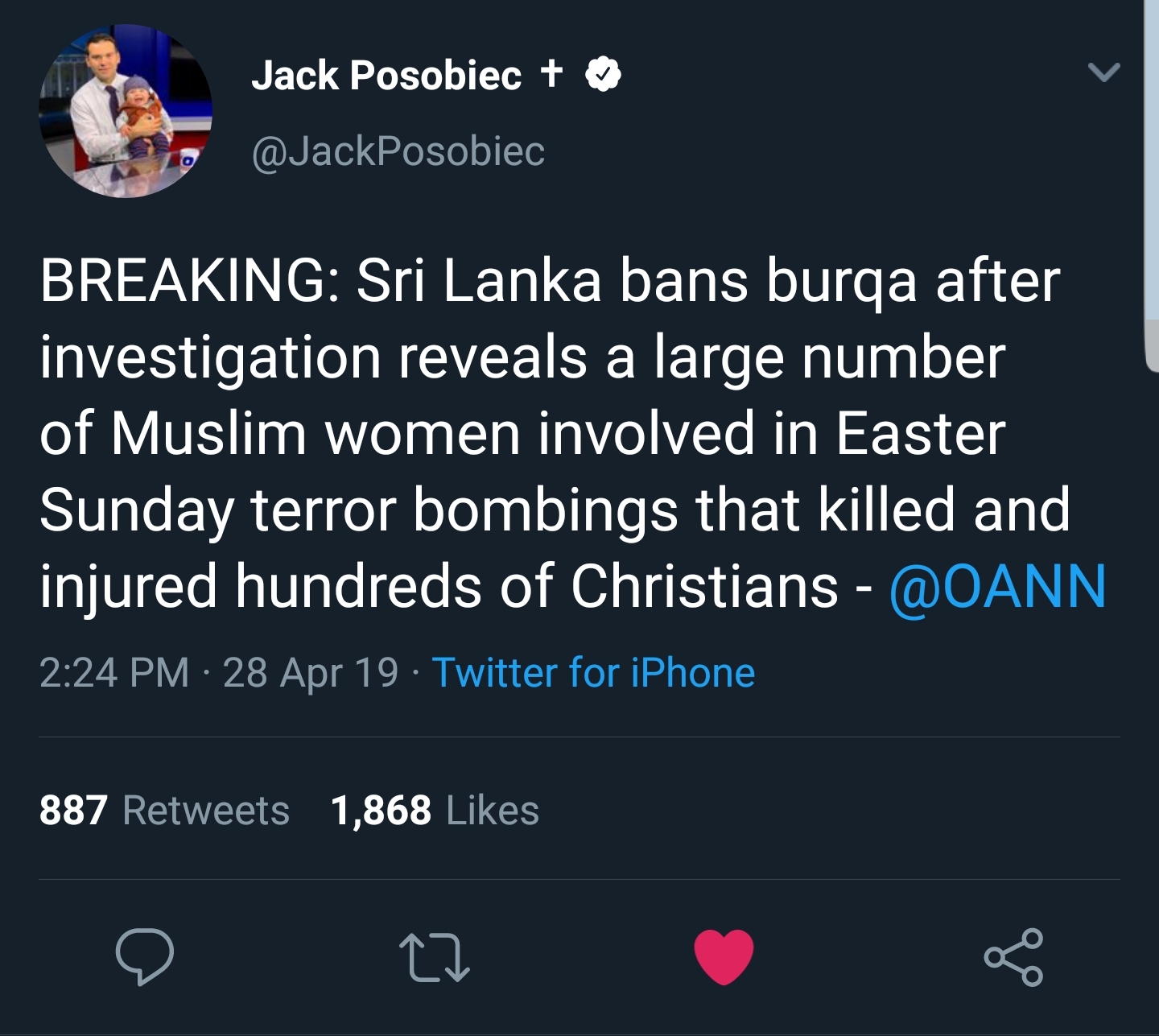Click the scrollbar on the right edge
This screenshot has width=1159, height=1036.
1151,185
